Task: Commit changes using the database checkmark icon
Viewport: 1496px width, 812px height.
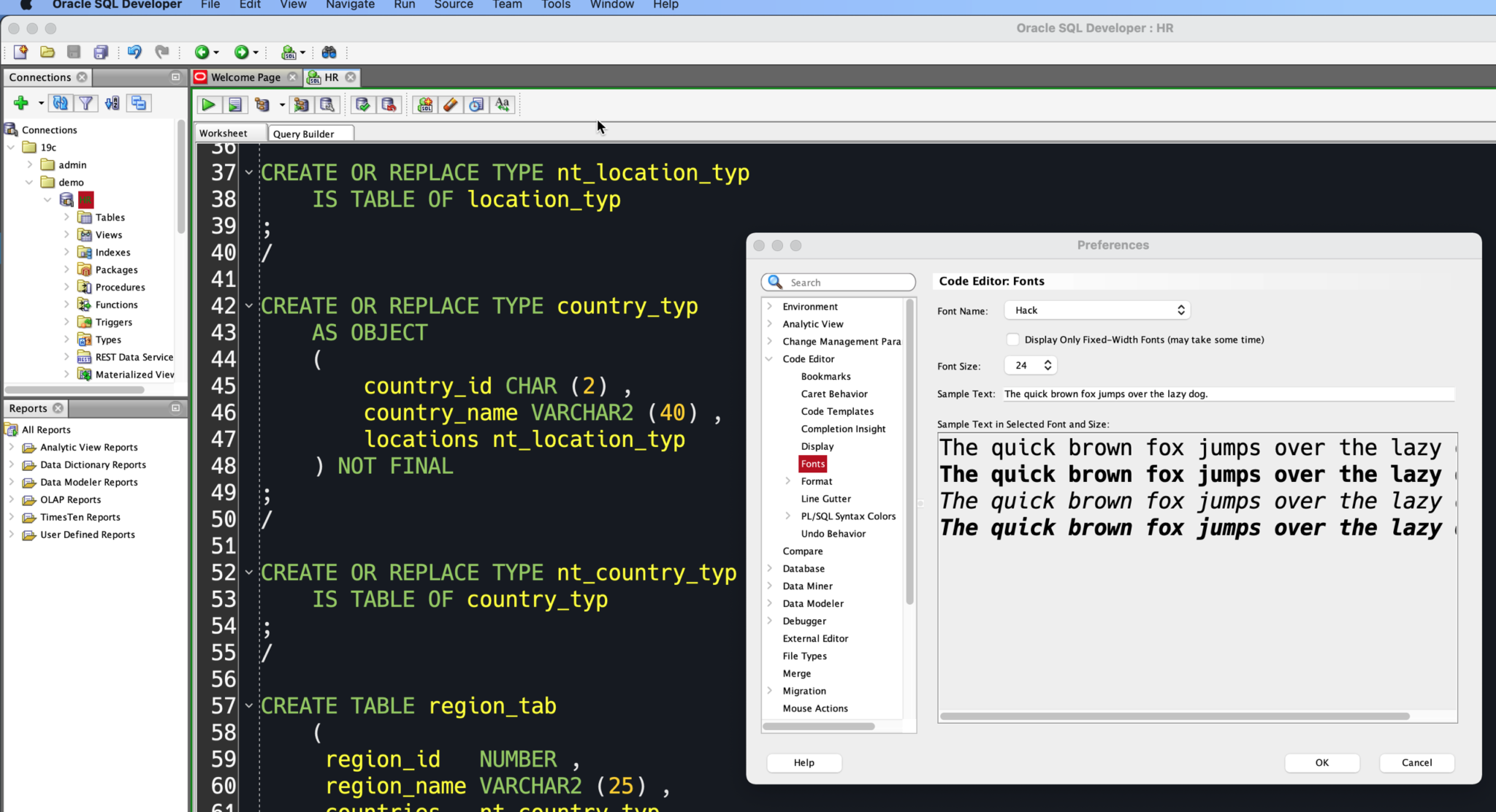Action: tap(363, 104)
